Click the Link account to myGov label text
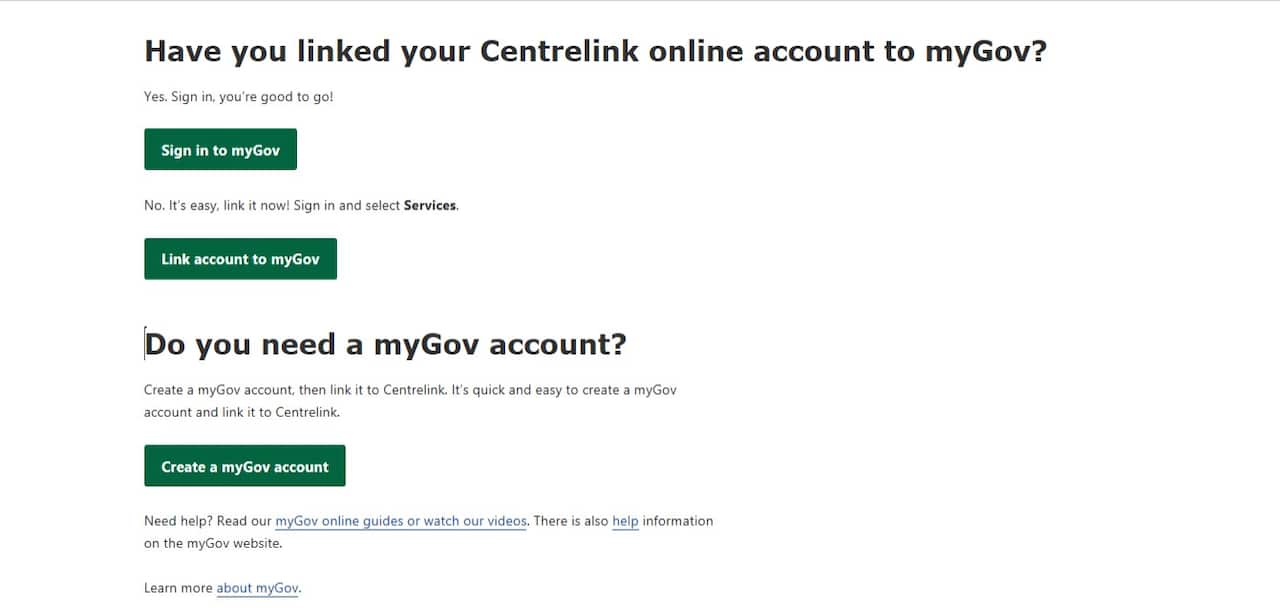Image resolution: width=1280 pixels, height=608 pixels. [x=240, y=258]
